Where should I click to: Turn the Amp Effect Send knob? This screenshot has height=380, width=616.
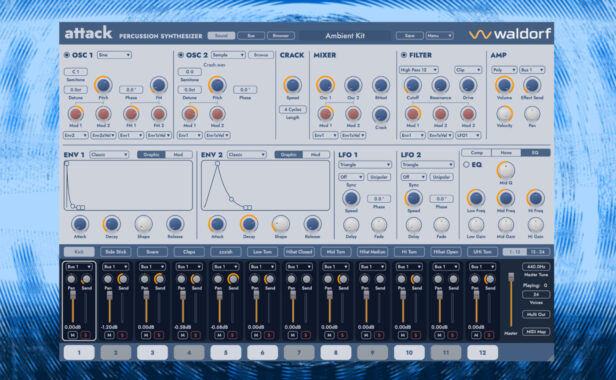pyautogui.click(x=532, y=85)
